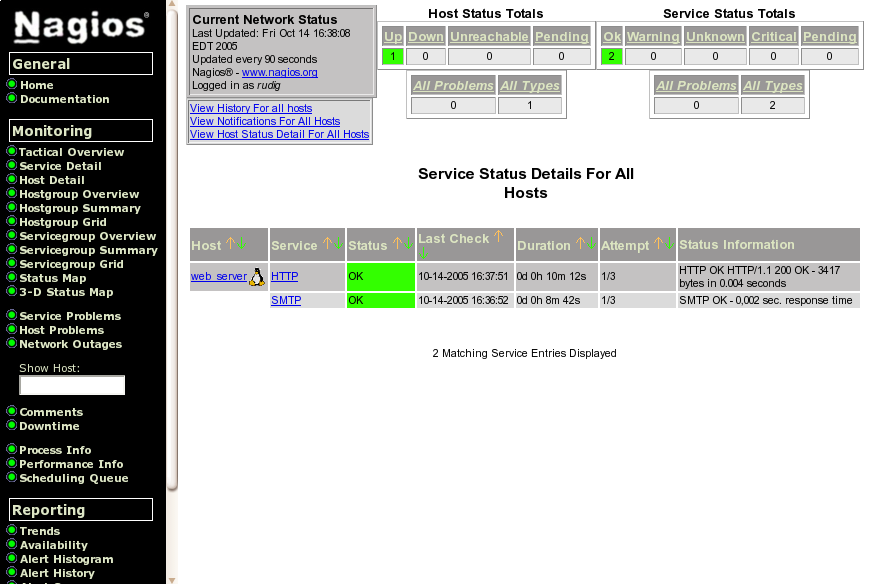
Task: Click the Show Host input field
Action: click(72, 385)
